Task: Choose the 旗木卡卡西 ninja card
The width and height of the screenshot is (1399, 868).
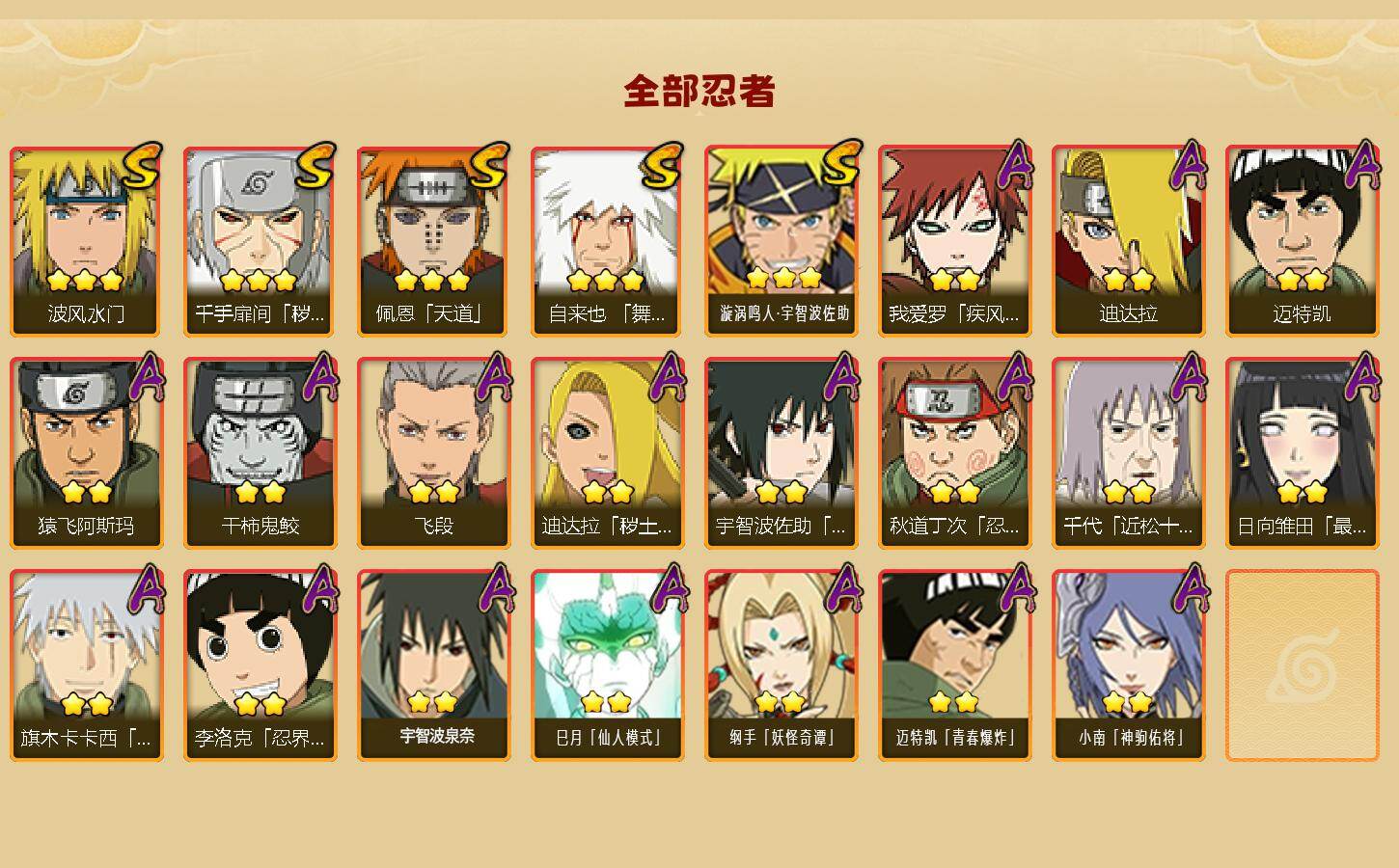Action: (x=87, y=665)
